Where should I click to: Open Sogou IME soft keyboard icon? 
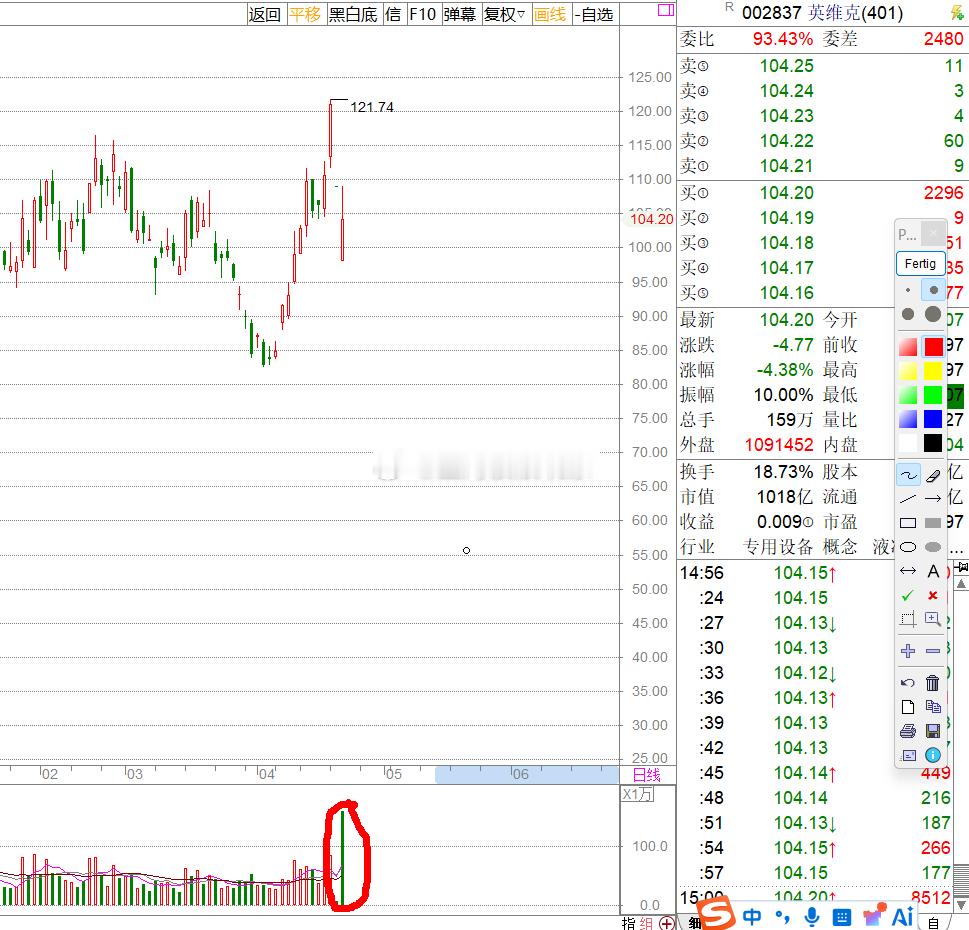[841, 917]
